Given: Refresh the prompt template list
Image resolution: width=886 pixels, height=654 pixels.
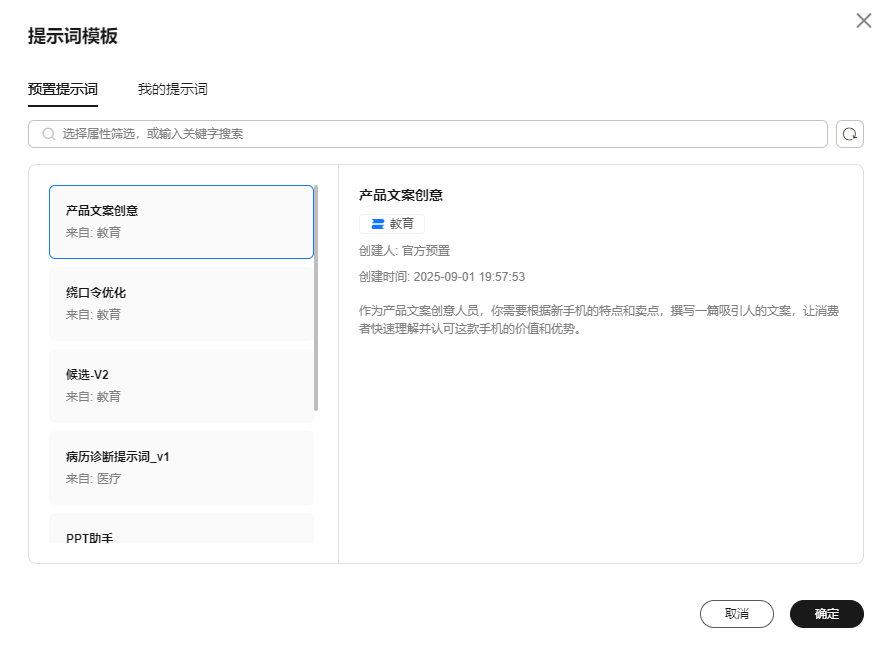Looking at the screenshot, I should click(x=849, y=134).
